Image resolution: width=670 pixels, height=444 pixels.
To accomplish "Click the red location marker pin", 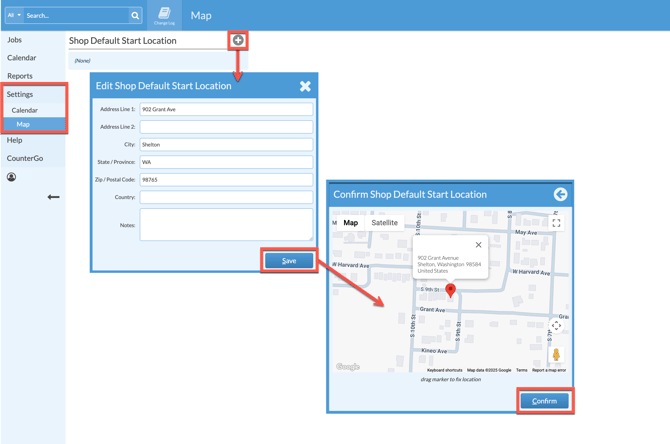I will (x=450, y=290).
